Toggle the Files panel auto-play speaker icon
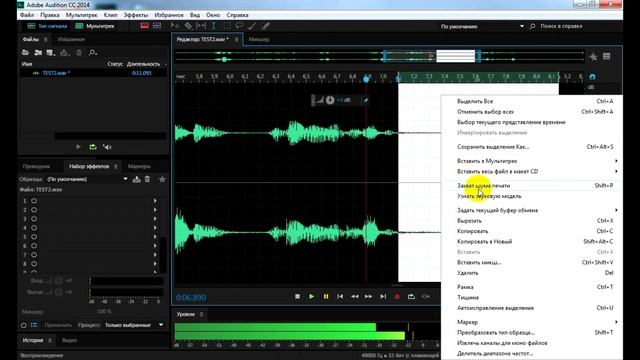This screenshot has width=640, height=360. click(107, 147)
